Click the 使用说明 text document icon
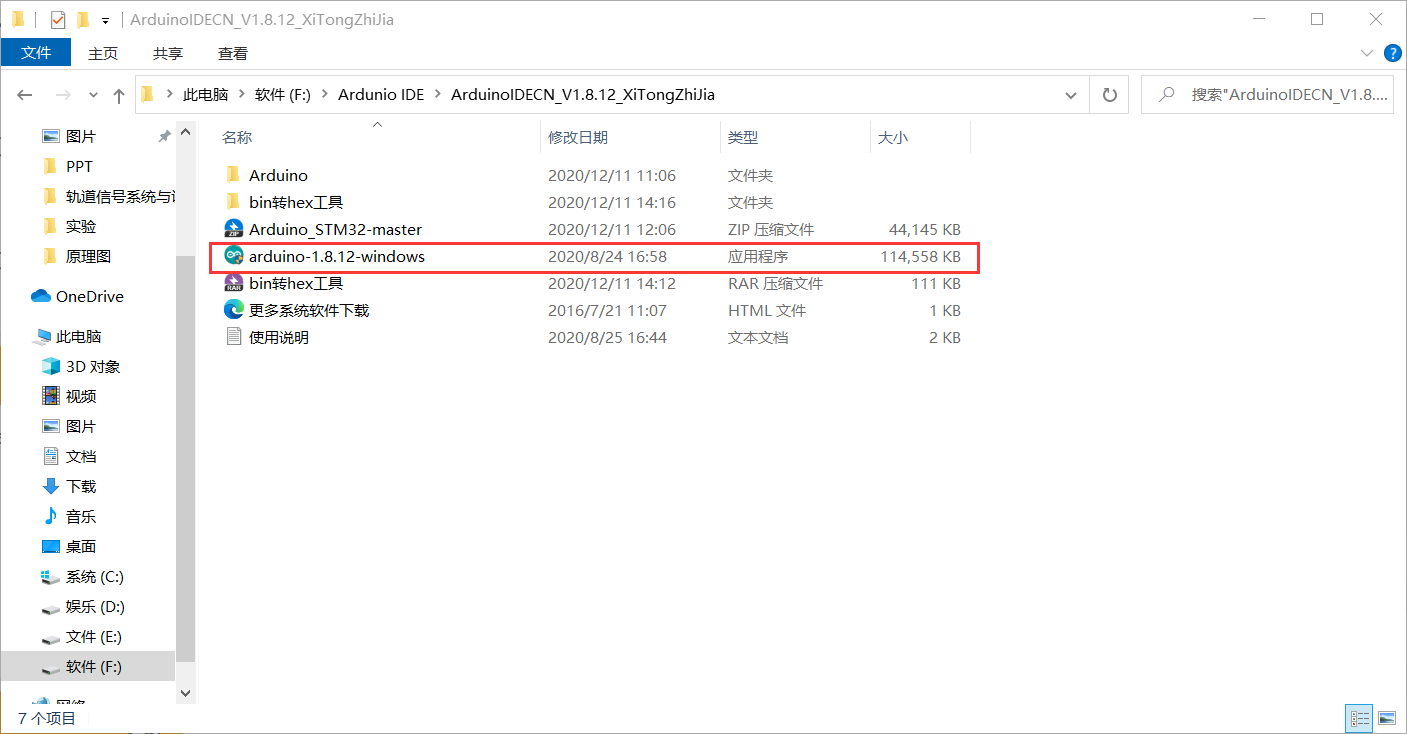Image resolution: width=1407 pixels, height=734 pixels. [233, 337]
